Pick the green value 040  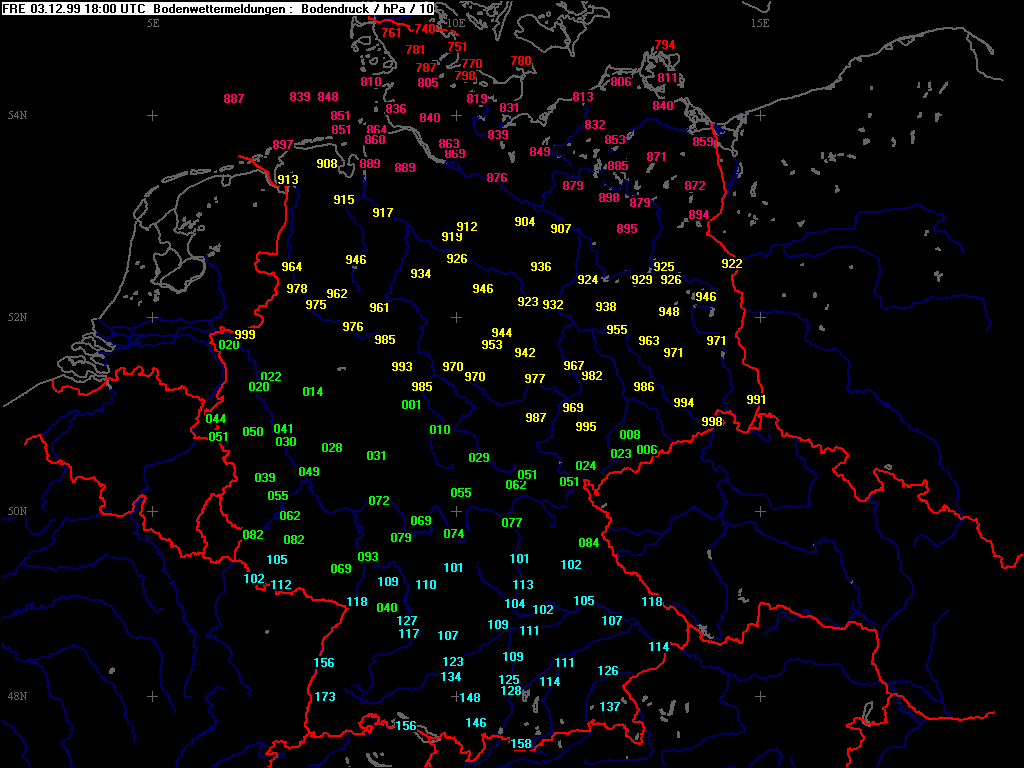[387, 608]
